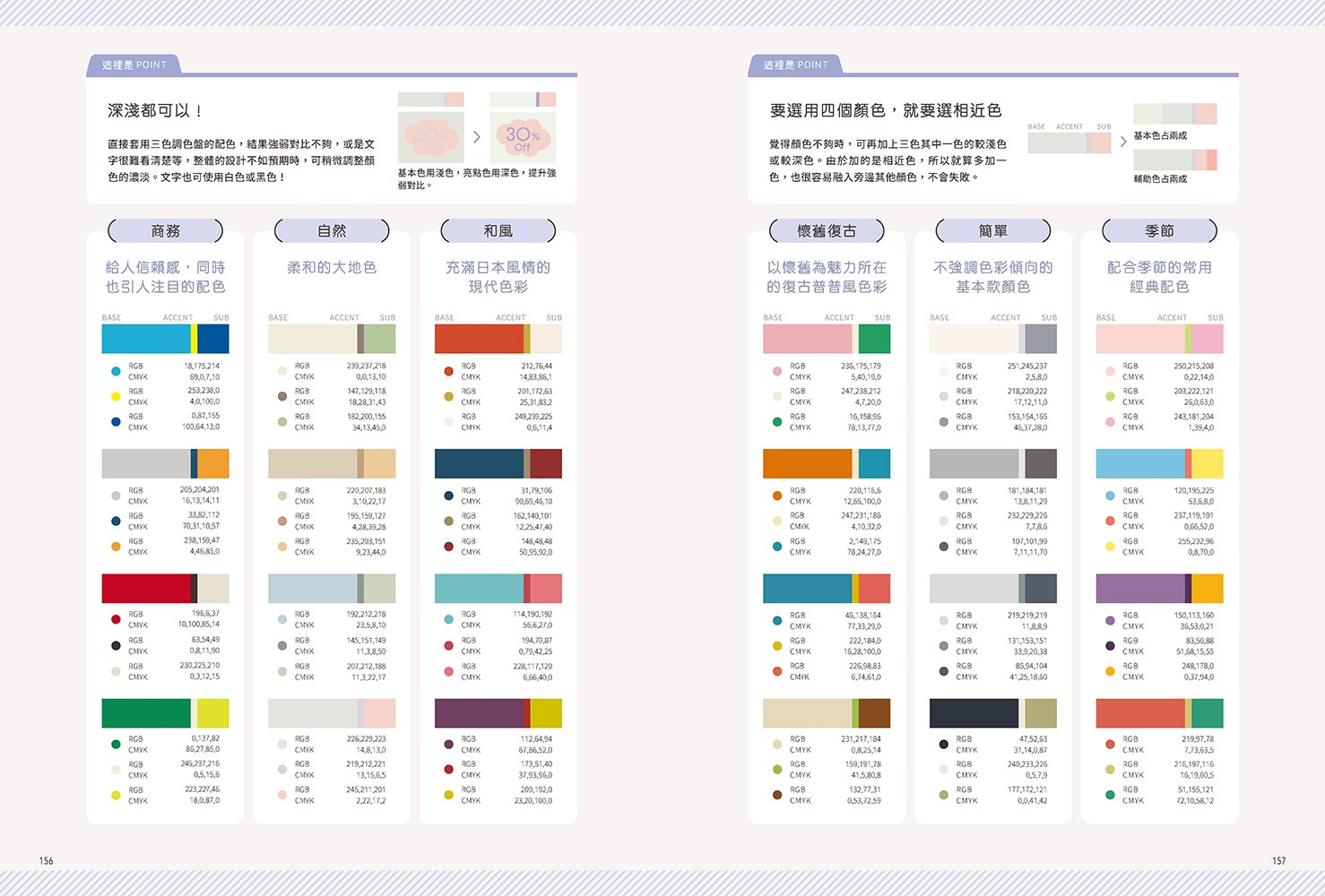Pick the pink dot beside RGB 236,175,179
Viewport: 1325px width, 896px height.
pos(777,371)
